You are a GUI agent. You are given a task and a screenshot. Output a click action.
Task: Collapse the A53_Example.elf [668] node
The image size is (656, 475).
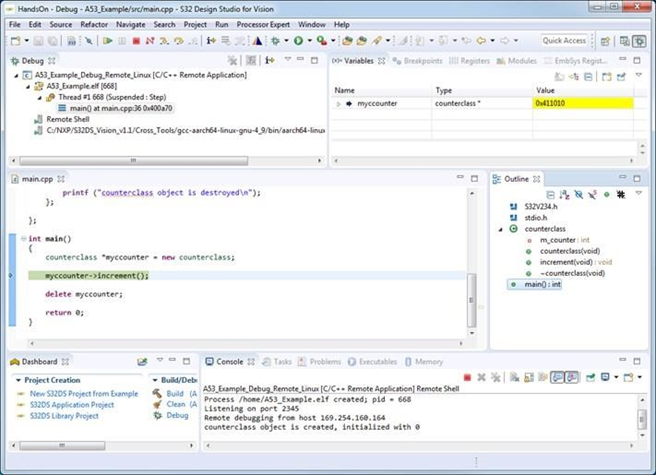[x=28, y=87]
